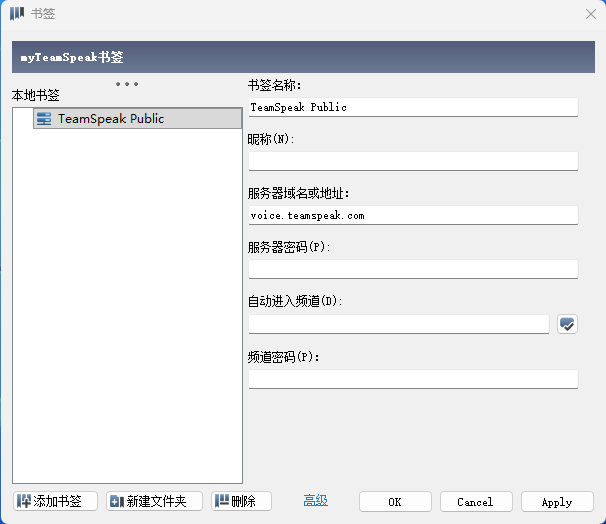This screenshot has width=606, height=524.
Task: Click the server icon beside TeamSpeak Public
Action: pos(44,119)
